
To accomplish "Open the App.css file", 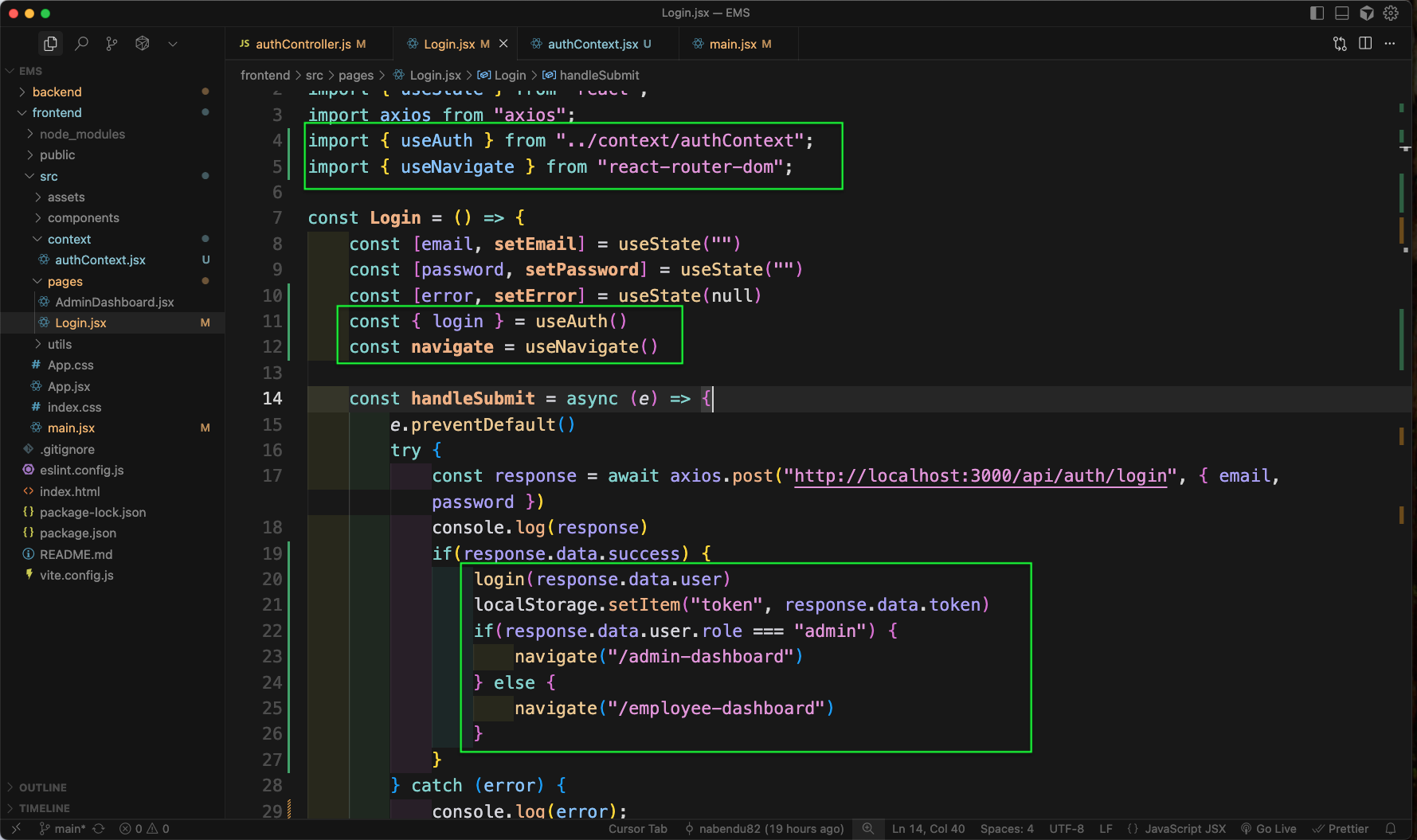I will tap(112, 365).
